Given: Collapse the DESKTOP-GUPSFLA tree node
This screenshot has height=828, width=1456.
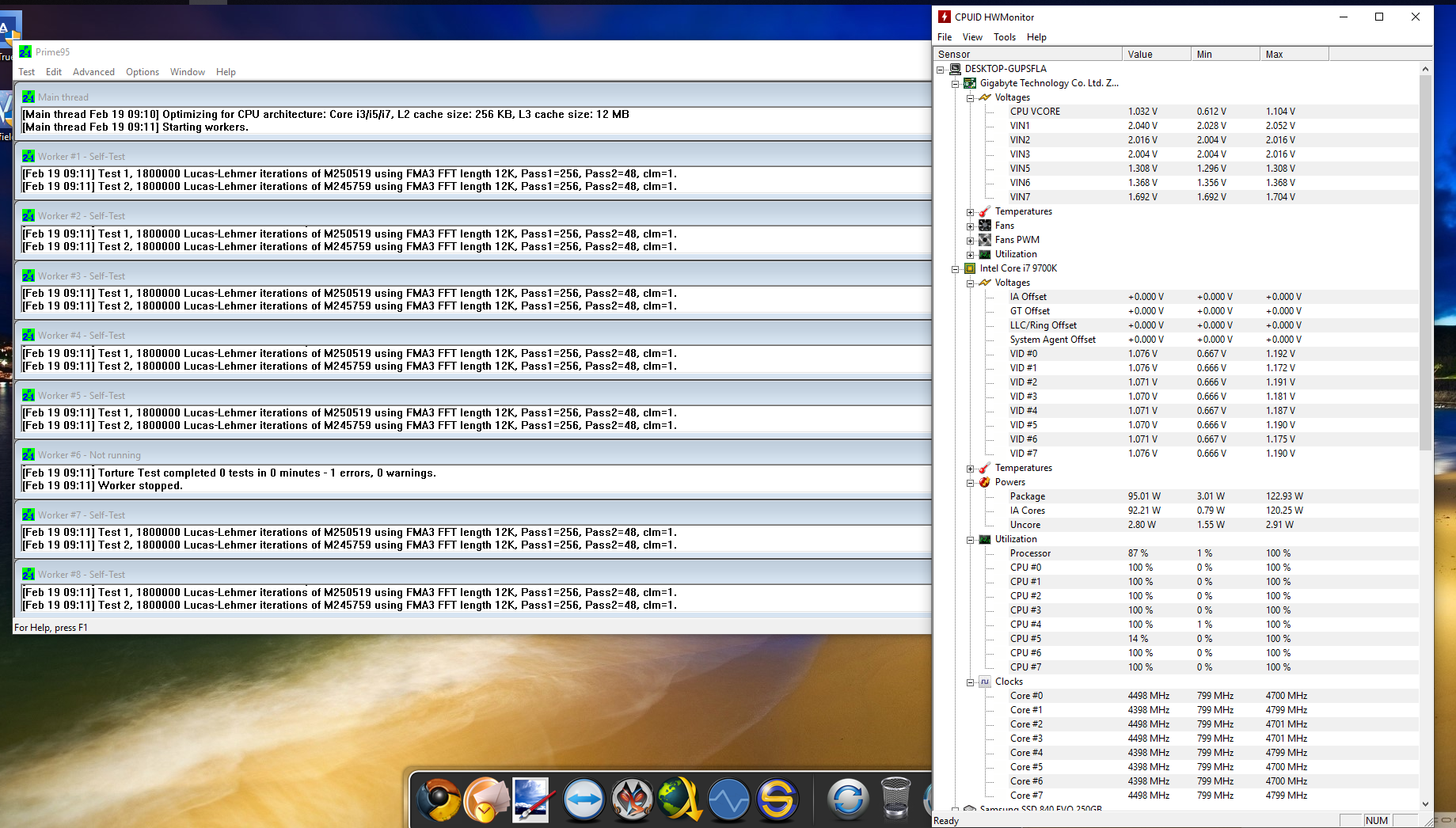Looking at the screenshot, I should pos(941,69).
